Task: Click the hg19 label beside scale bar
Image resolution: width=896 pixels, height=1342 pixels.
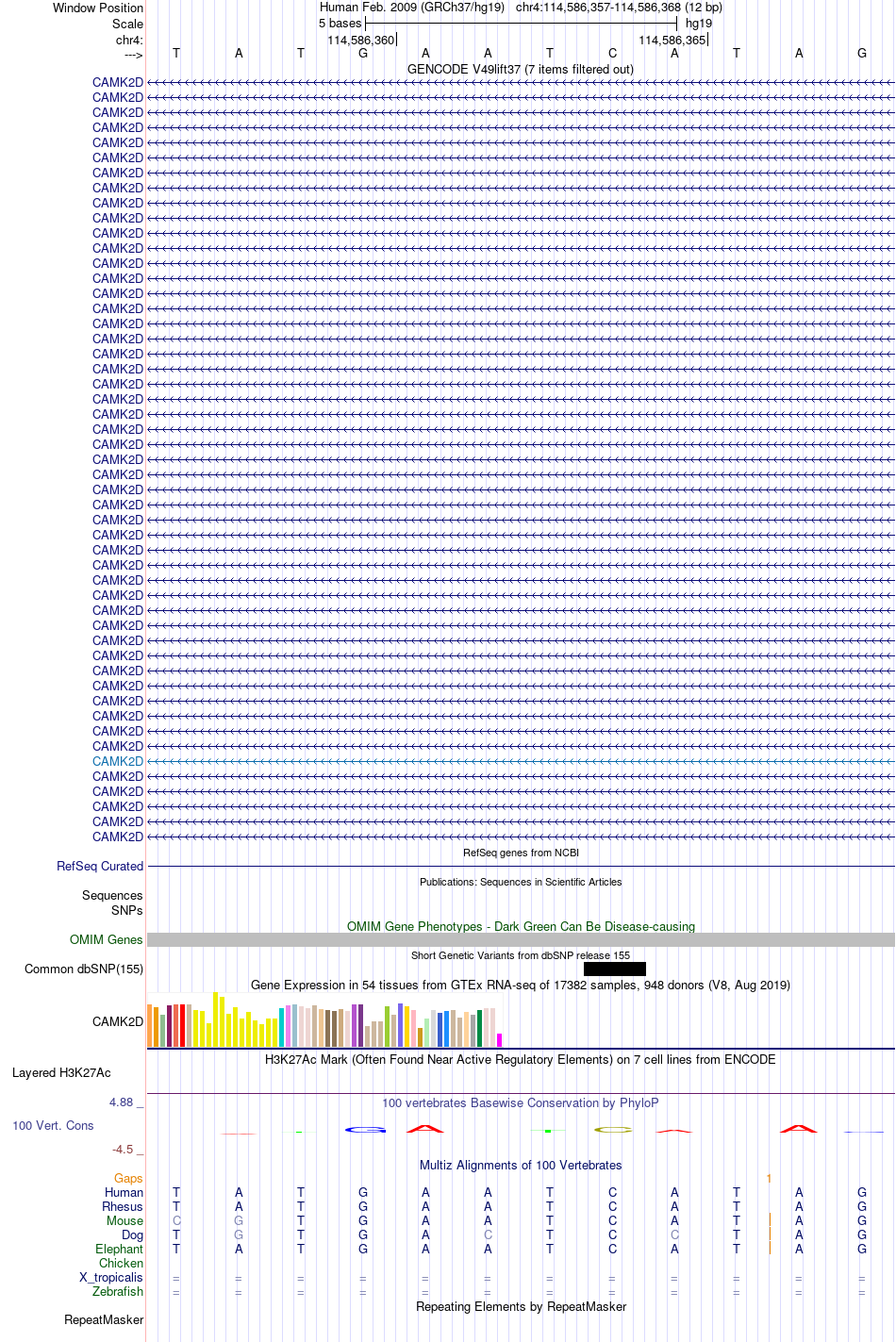Action: [x=699, y=23]
